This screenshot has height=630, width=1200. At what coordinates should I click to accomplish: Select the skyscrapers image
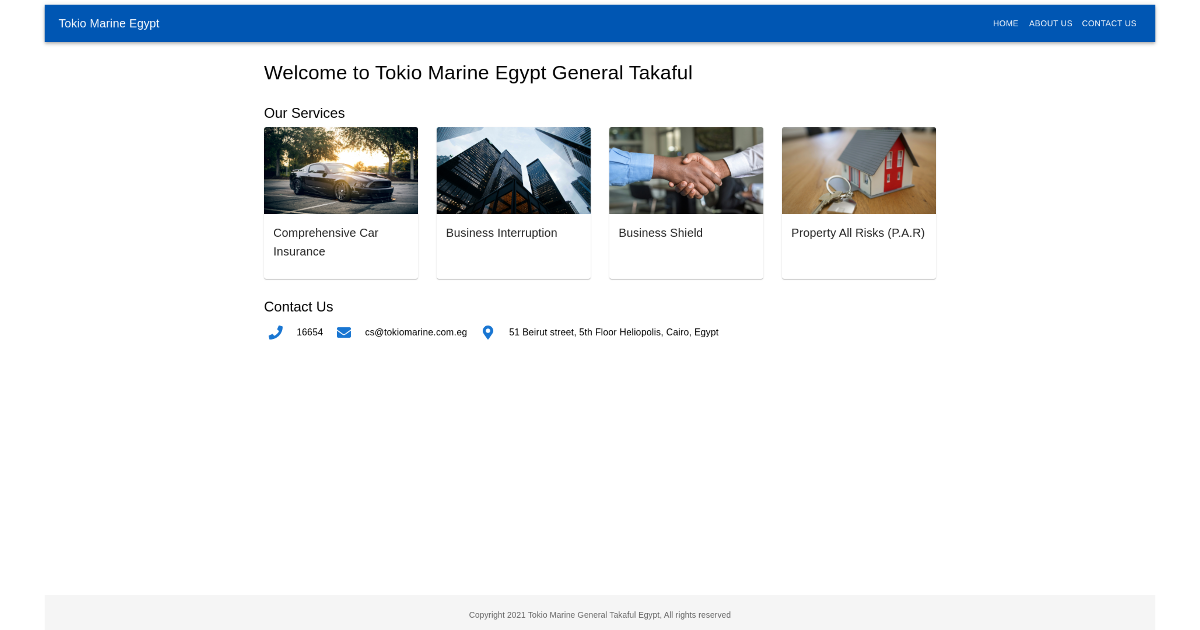[x=513, y=170]
